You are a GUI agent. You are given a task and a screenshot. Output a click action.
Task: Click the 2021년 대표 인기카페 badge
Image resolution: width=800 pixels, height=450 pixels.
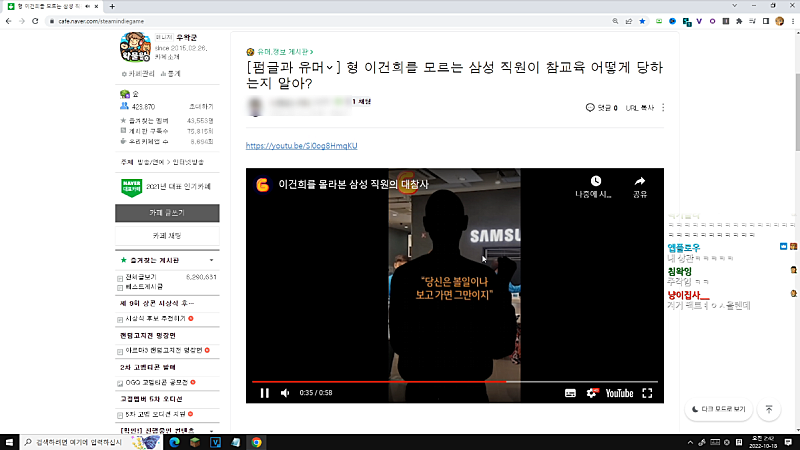click(x=167, y=187)
